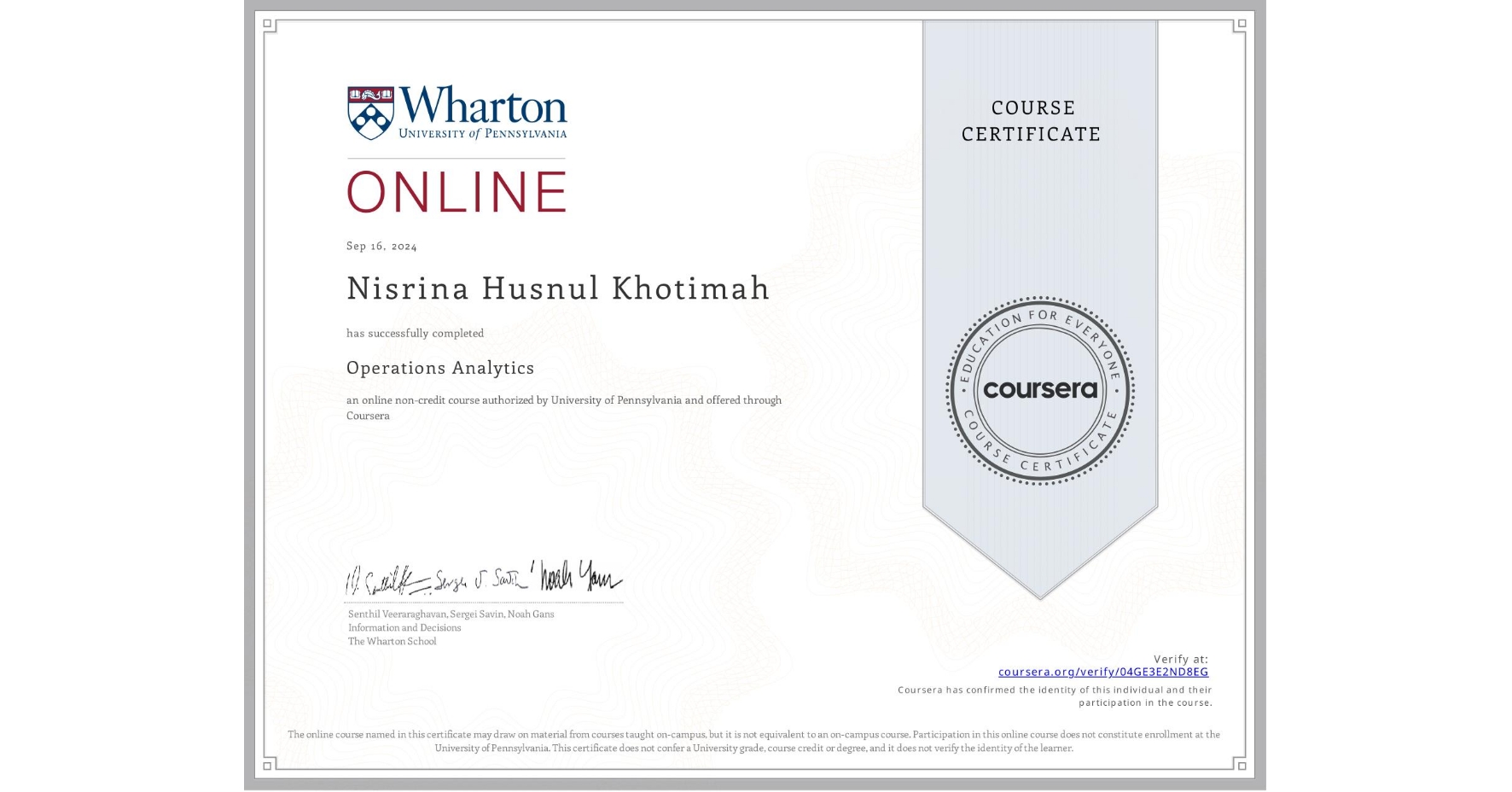The height and width of the screenshot is (792, 1512).
Task: Click the has successfully completed text
Action: 414,333
